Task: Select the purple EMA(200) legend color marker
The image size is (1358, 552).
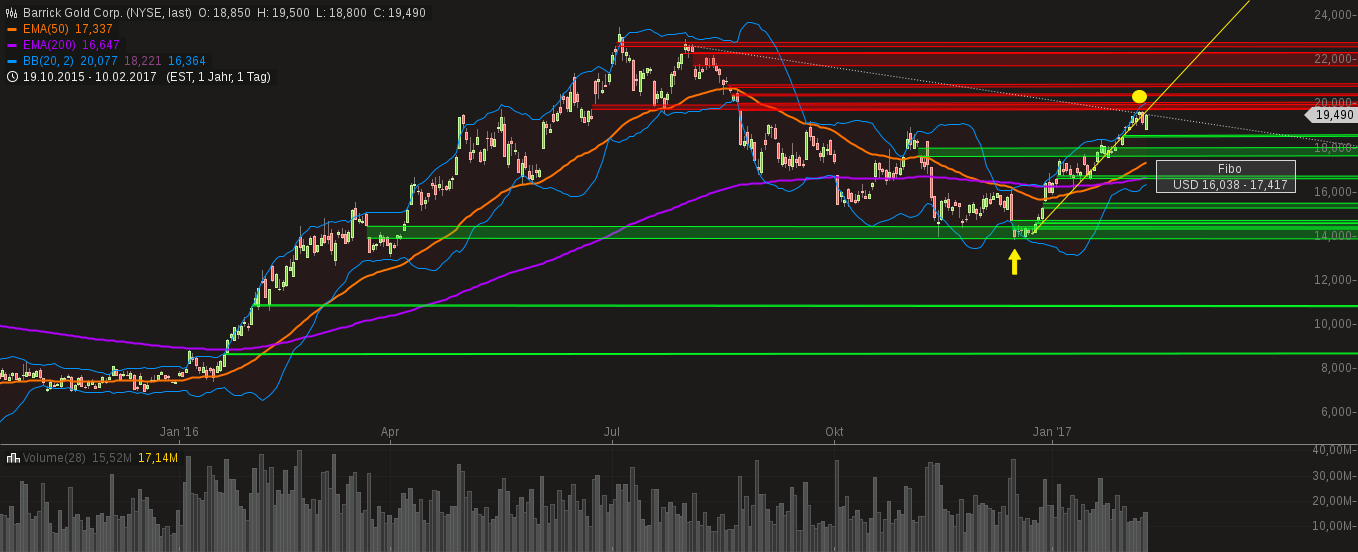Action: point(12,45)
